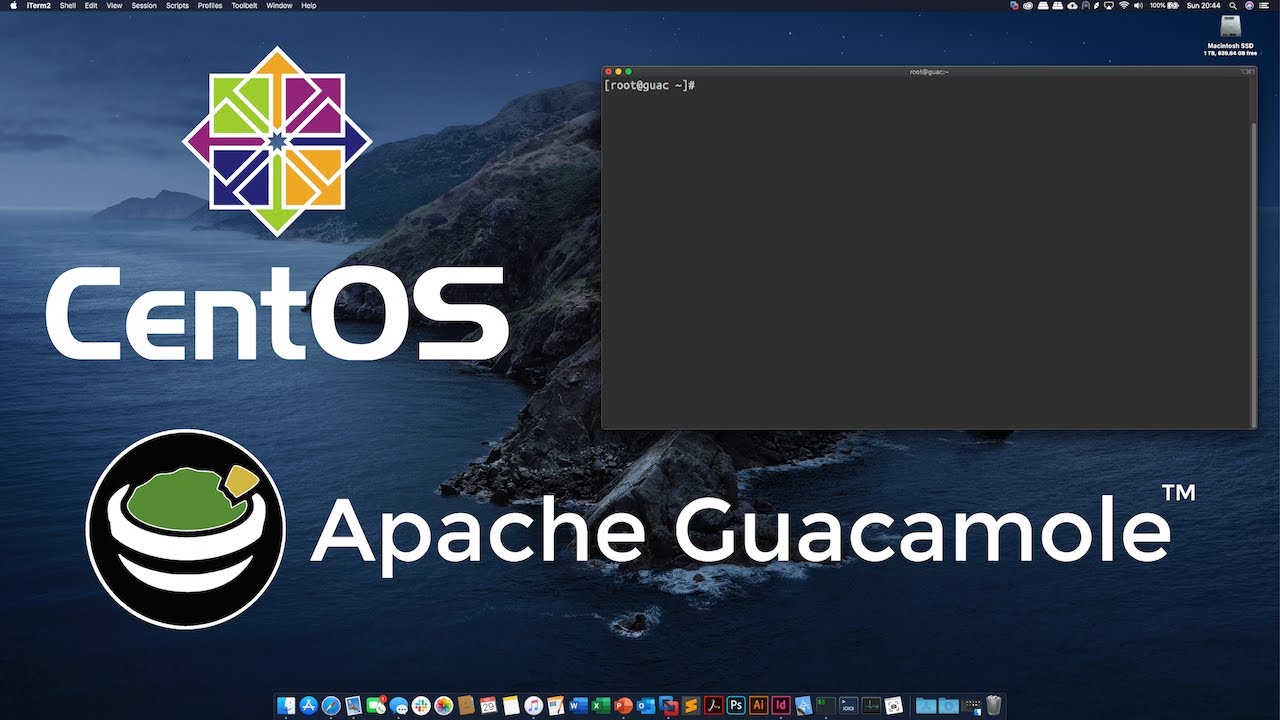Launch Illustrator from the dock
Image resolution: width=1280 pixels, height=720 pixels.
pos(758,705)
